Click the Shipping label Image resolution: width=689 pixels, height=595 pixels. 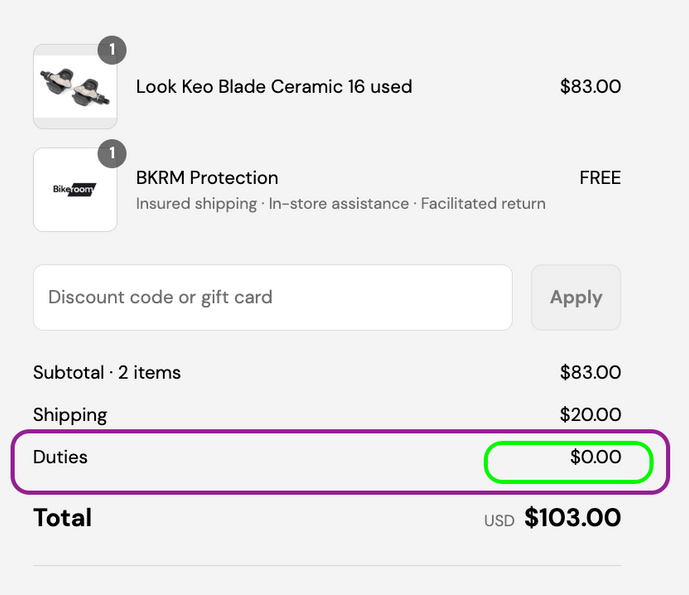(x=70, y=414)
